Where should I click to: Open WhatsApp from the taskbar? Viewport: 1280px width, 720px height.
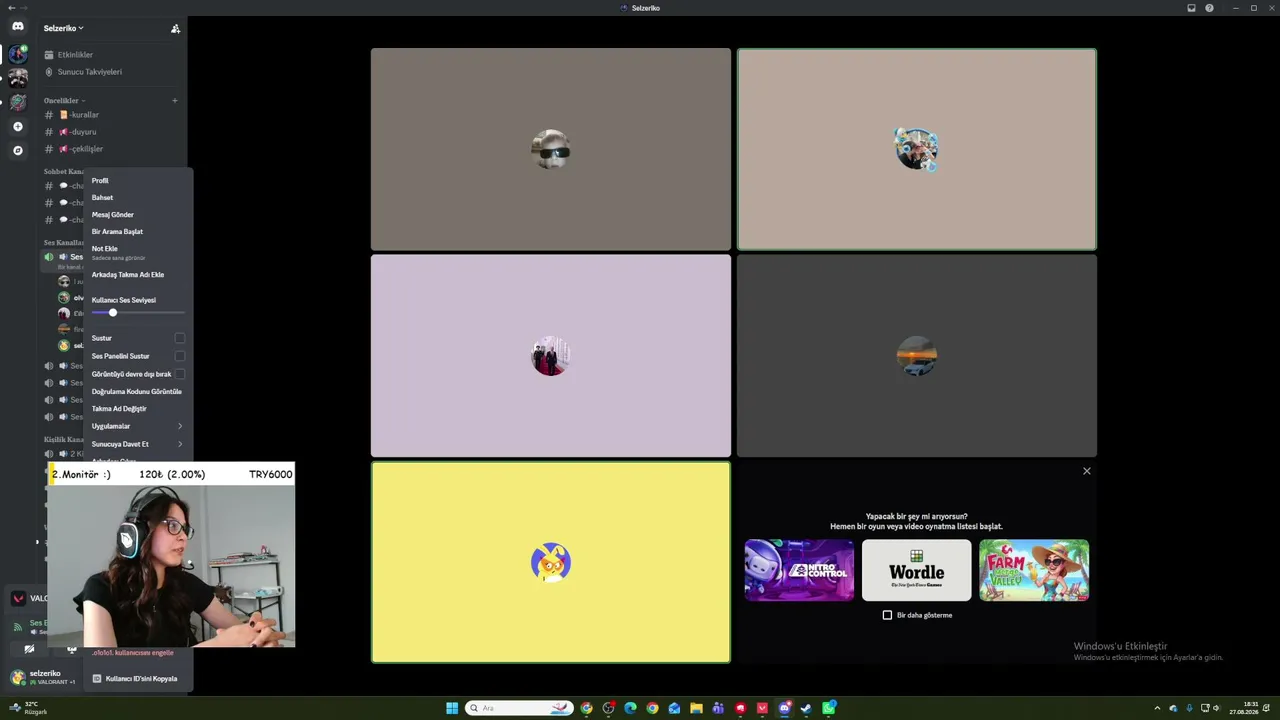[x=829, y=708]
